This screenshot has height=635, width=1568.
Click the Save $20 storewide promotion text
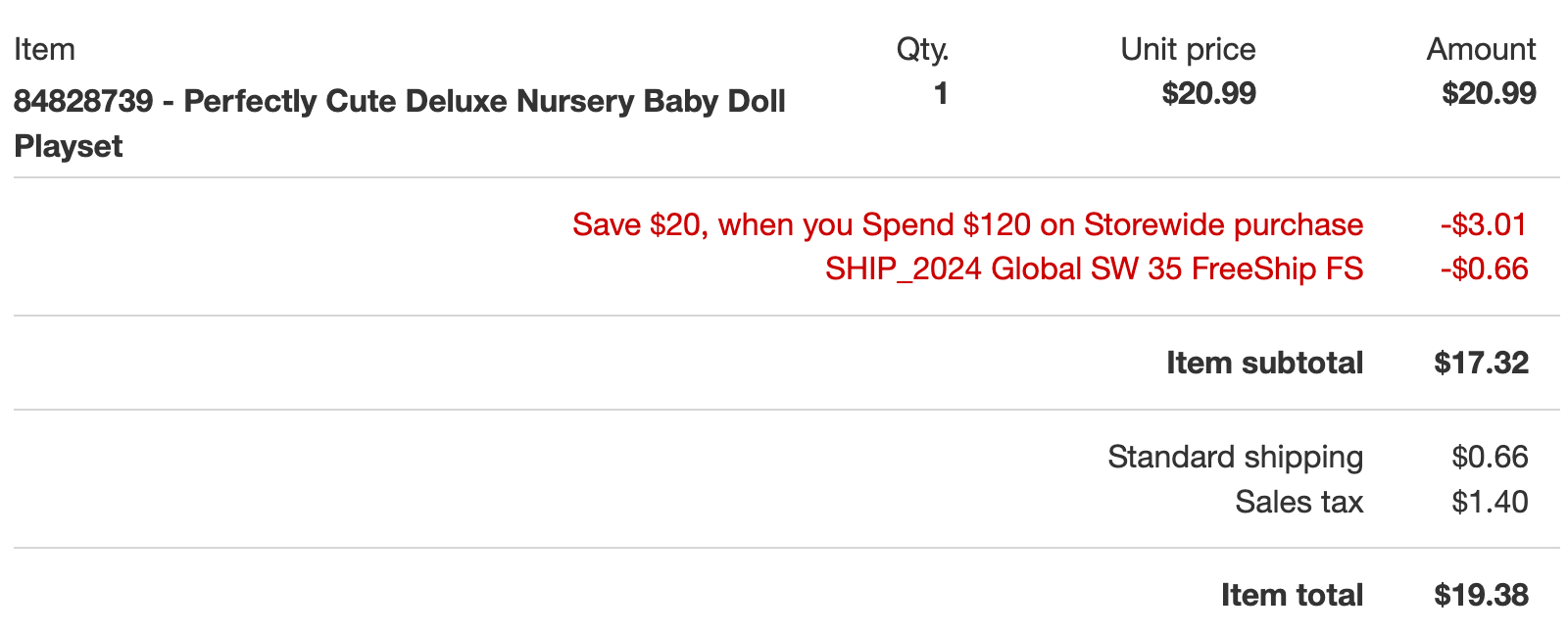tap(967, 225)
